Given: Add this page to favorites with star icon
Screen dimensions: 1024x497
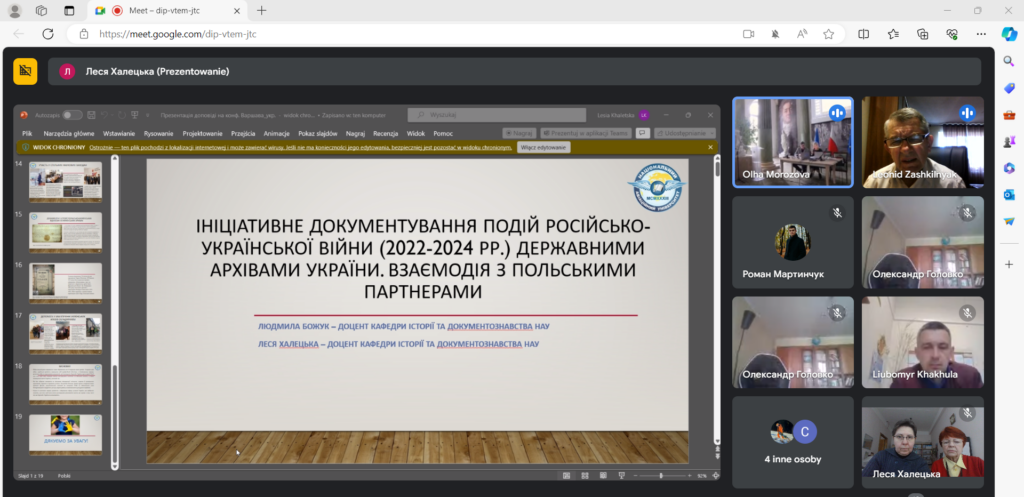Looking at the screenshot, I should tap(828, 34).
